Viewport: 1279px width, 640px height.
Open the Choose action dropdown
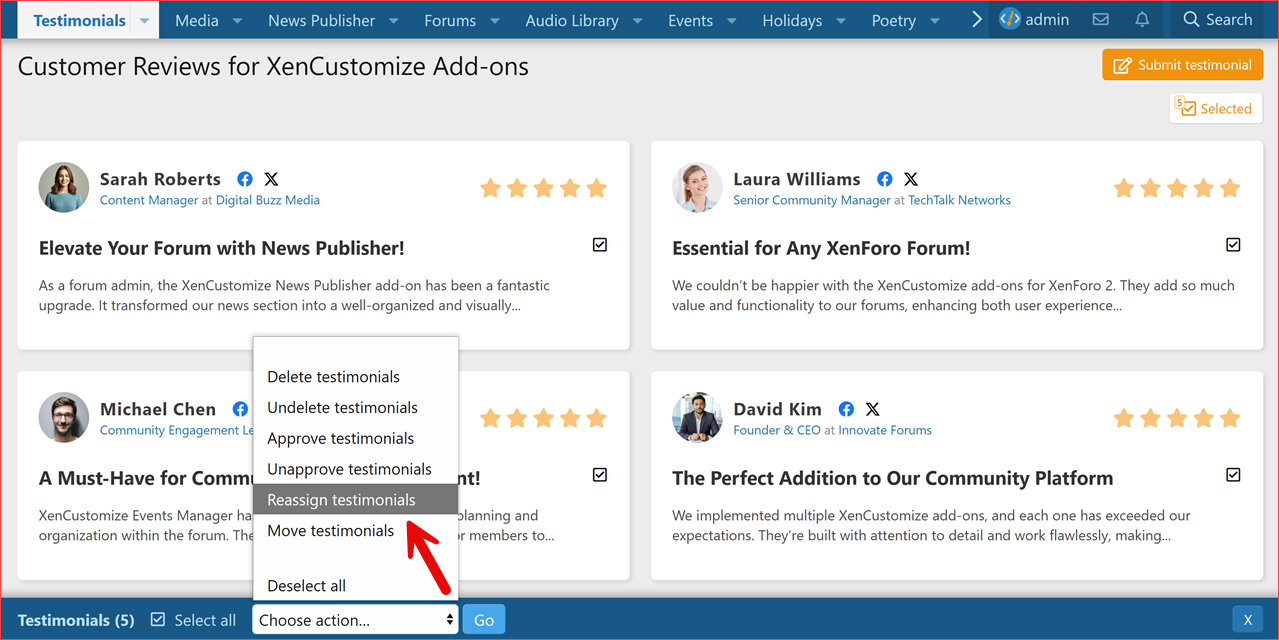(x=354, y=619)
